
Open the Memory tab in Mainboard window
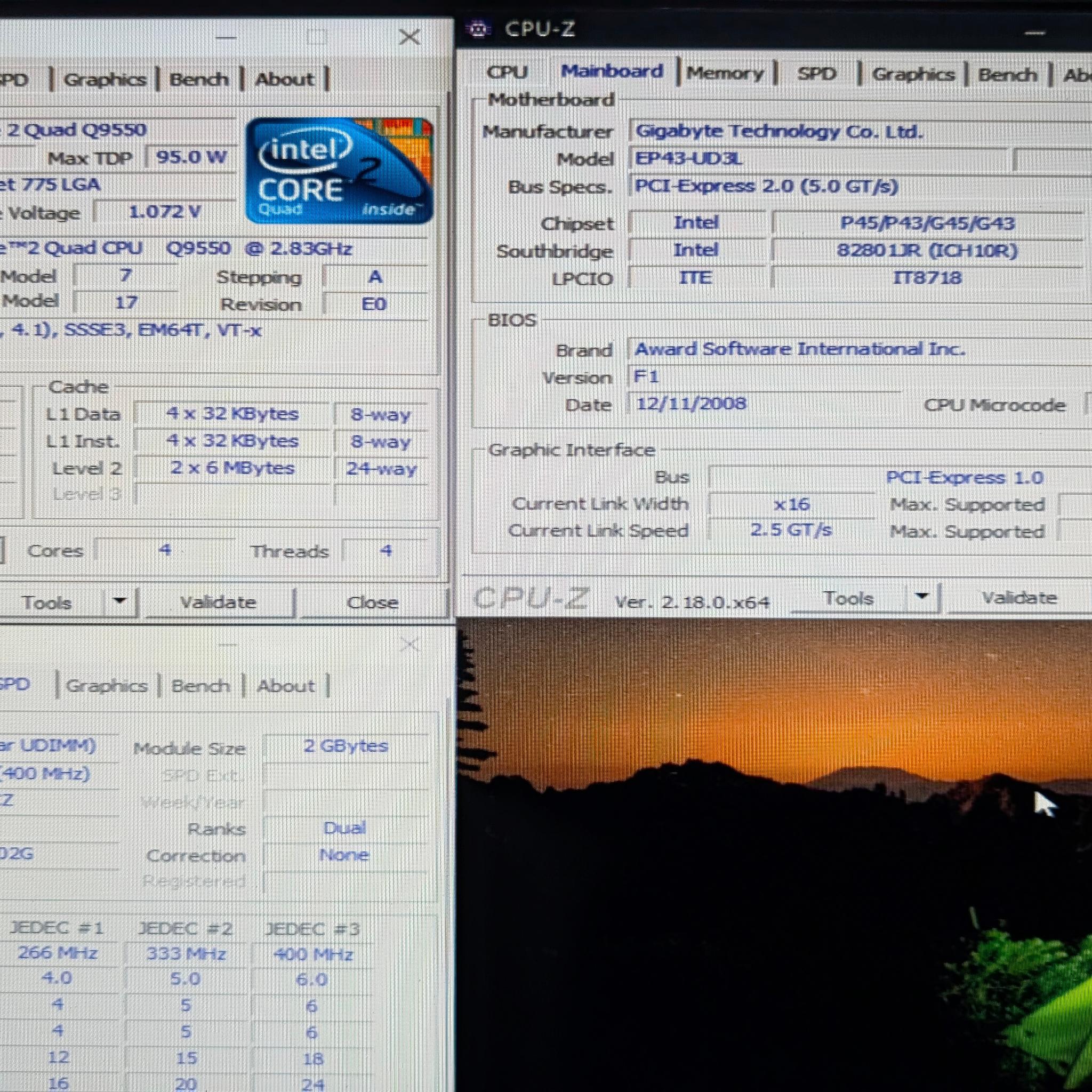[x=725, y=74]
